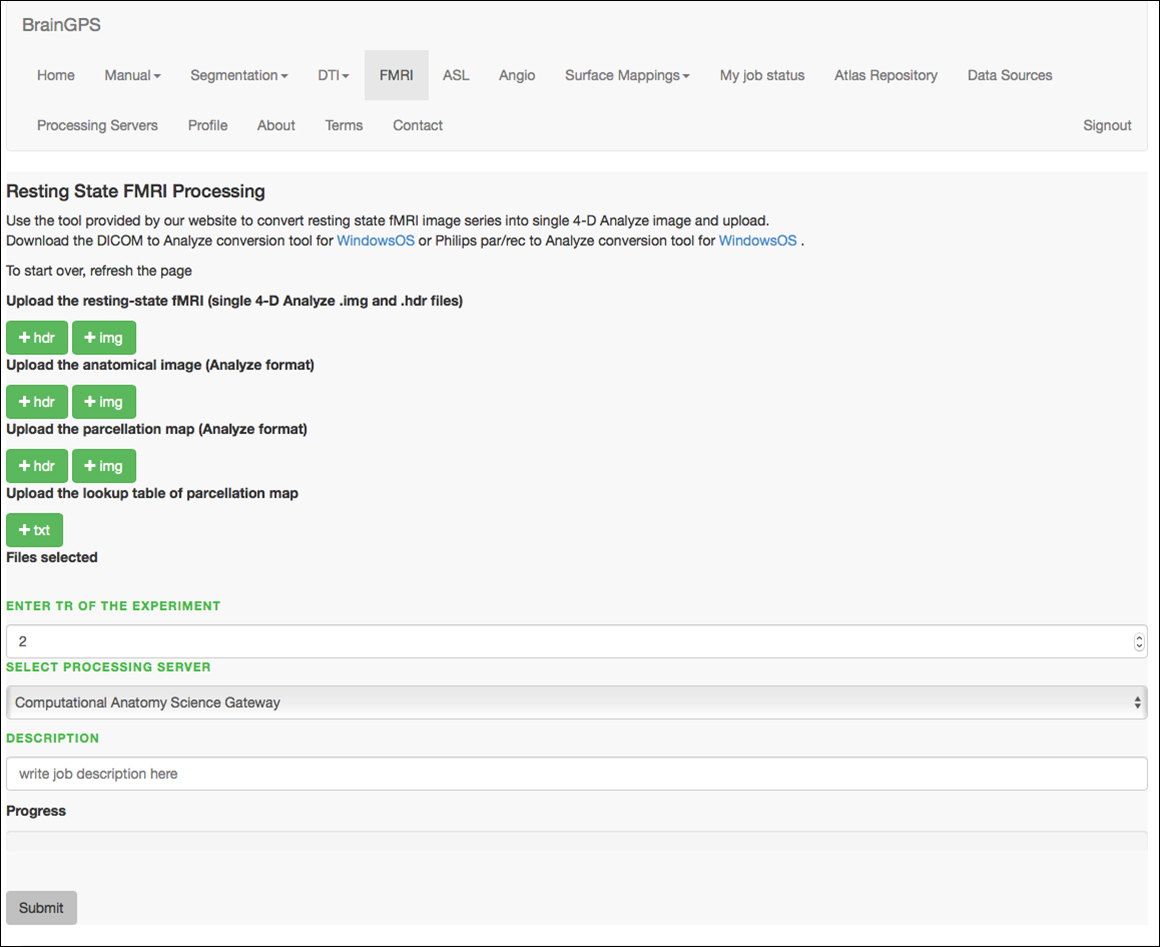
Task: Go to My job status page
Action: click(x=762, y=75)
